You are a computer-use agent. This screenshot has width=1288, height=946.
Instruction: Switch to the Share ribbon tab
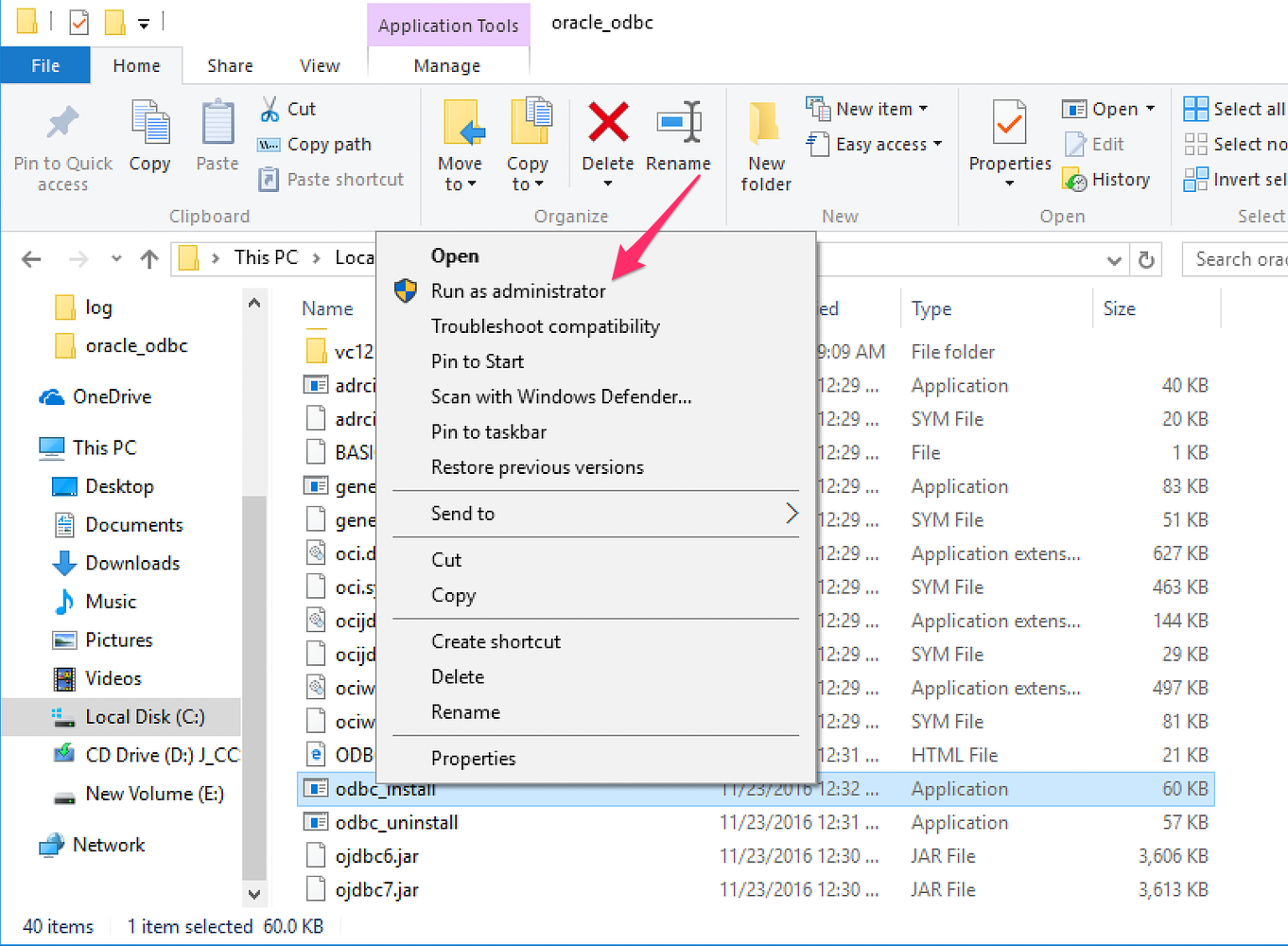(230, 65)
